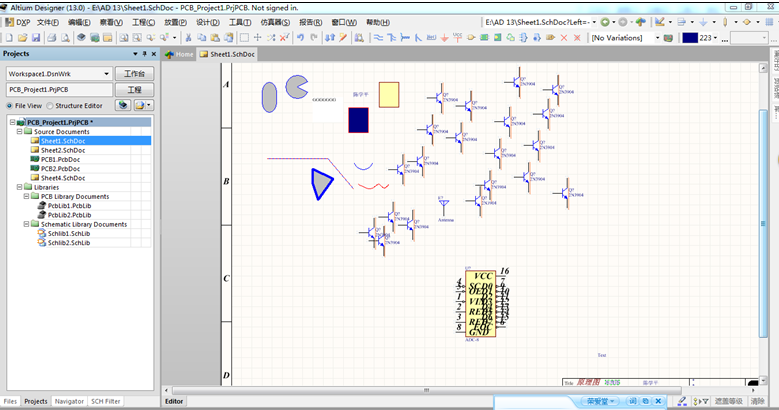This screenshot has height=410, width=779.
Task: Place a VCC power port
Action: [456, 38]
